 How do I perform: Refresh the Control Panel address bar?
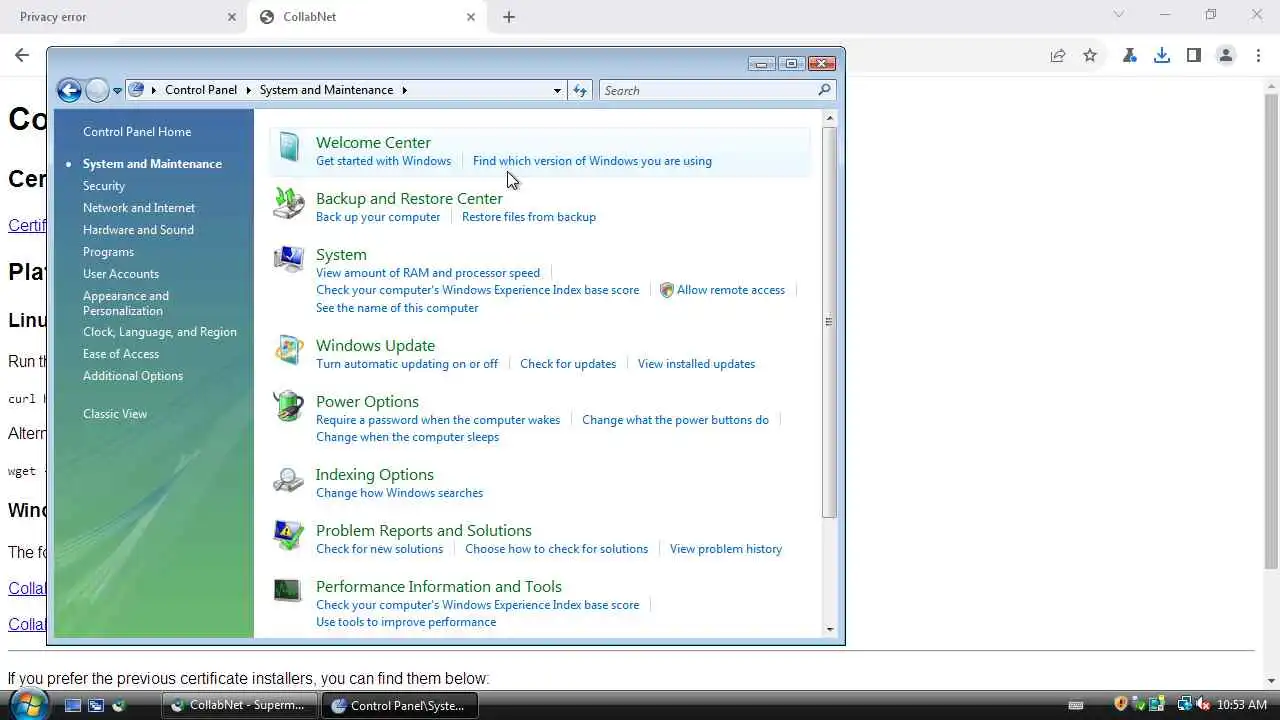click(x=580, y=90)
